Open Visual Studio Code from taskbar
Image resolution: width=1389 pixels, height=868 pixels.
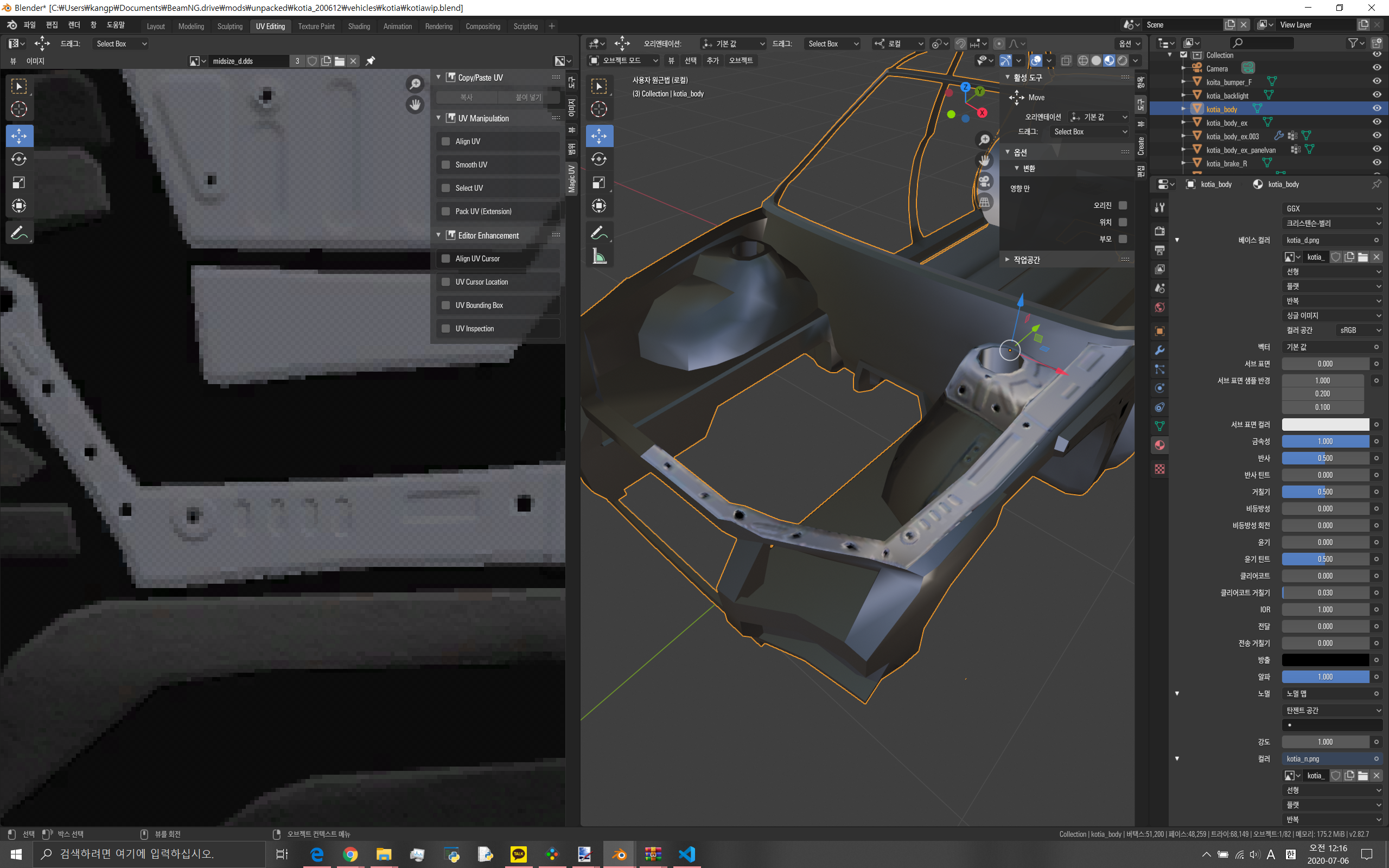686,854
